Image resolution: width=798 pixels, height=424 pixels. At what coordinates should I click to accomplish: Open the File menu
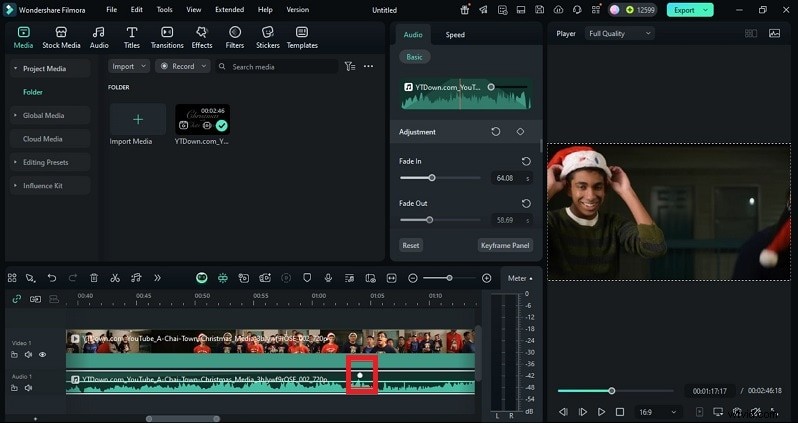click(111, 10)
